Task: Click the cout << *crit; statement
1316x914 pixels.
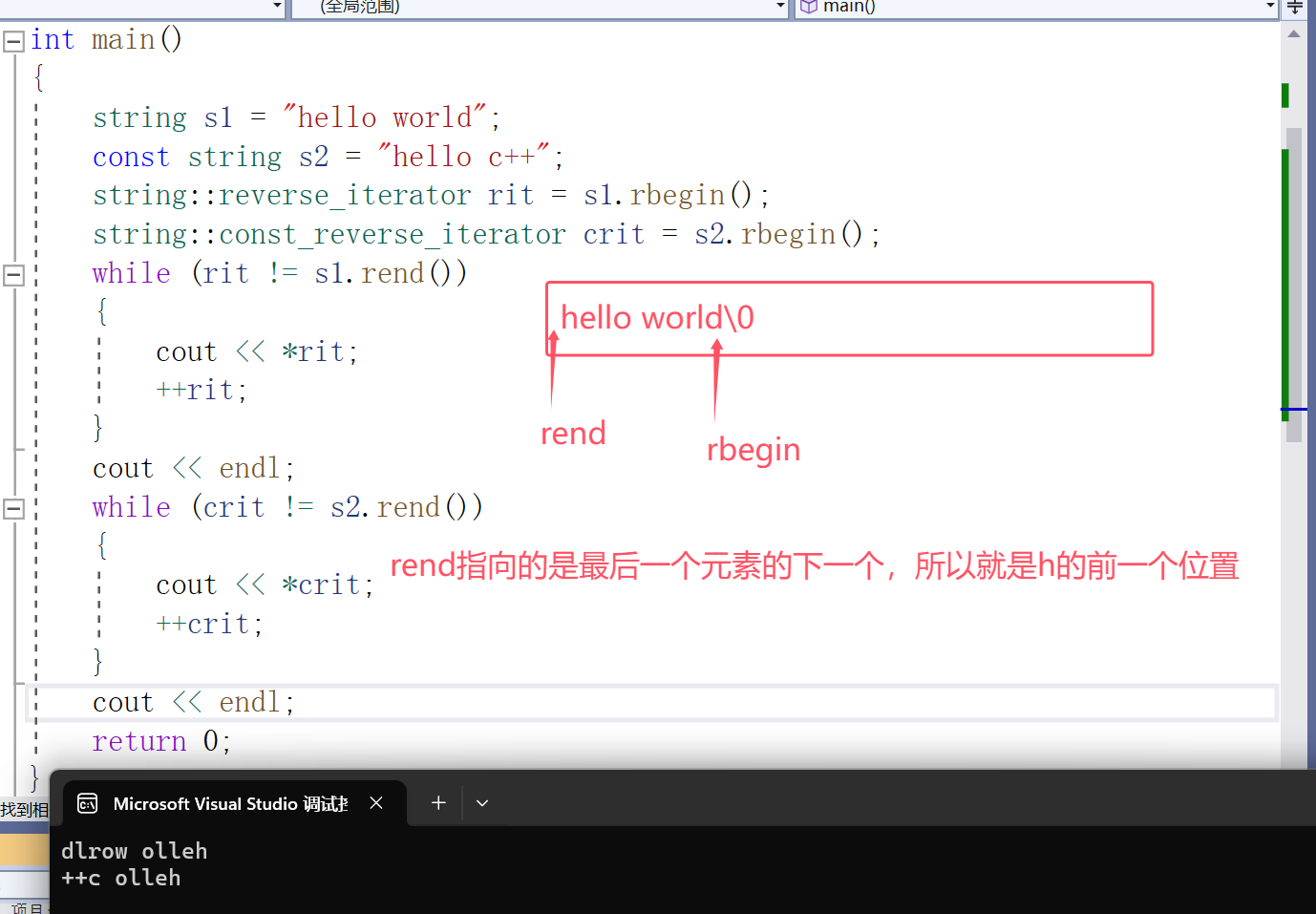Action: (265, 585)
